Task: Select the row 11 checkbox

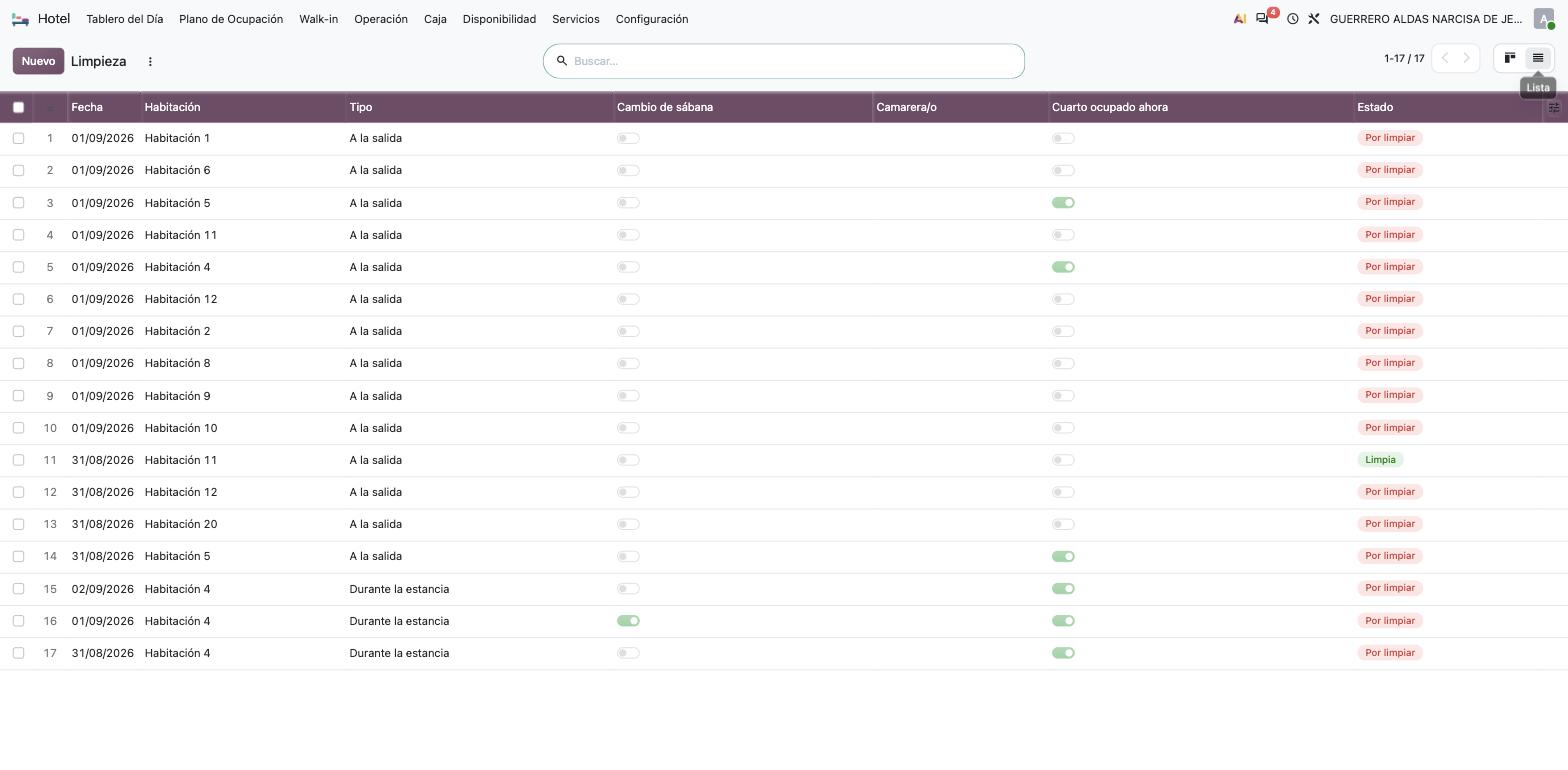Action: [18, 460]
